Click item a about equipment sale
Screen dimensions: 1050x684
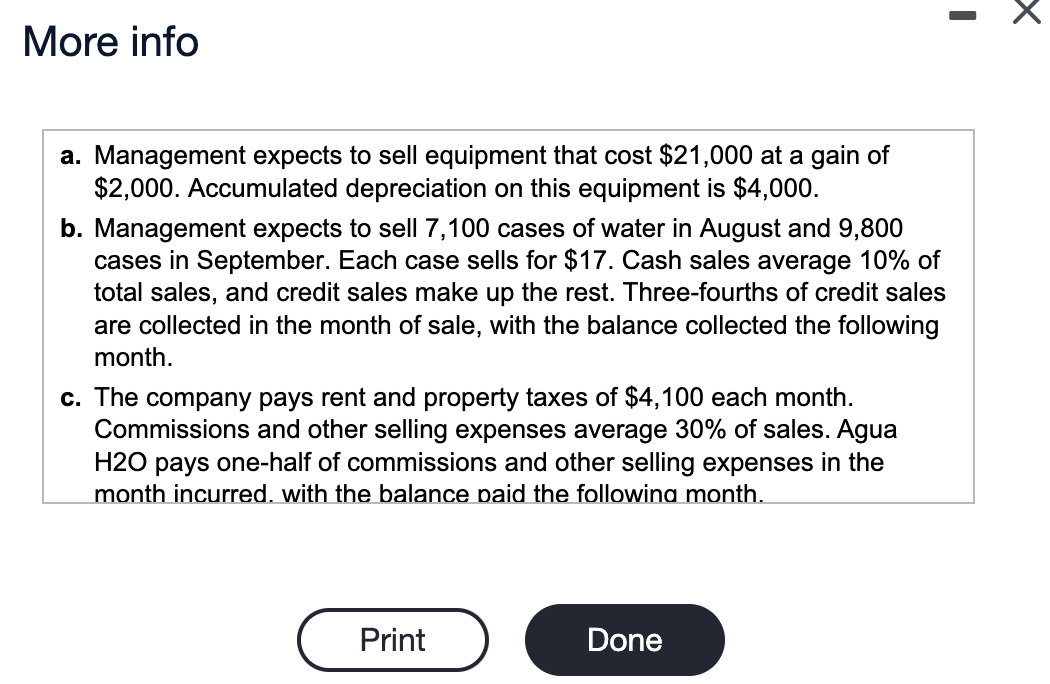pos(490,171)
